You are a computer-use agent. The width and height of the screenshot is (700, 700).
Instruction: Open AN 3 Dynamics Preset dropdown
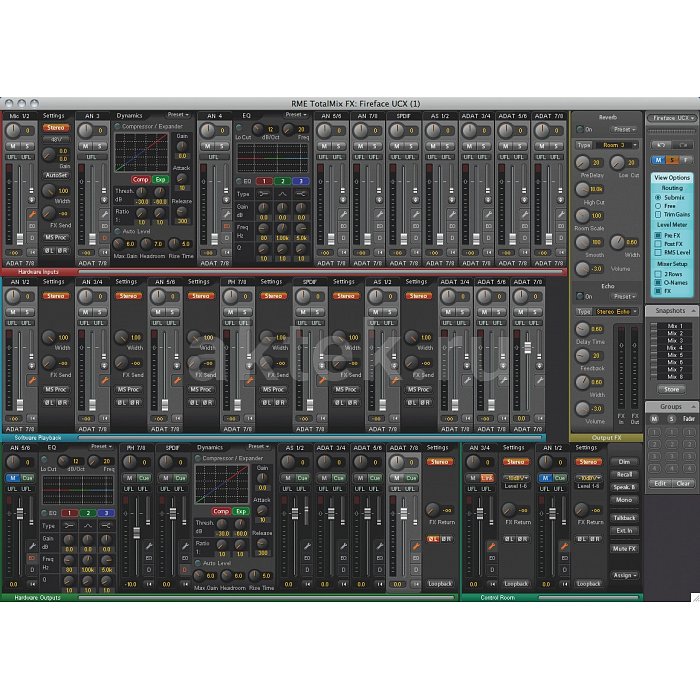[x=178, y=115]
